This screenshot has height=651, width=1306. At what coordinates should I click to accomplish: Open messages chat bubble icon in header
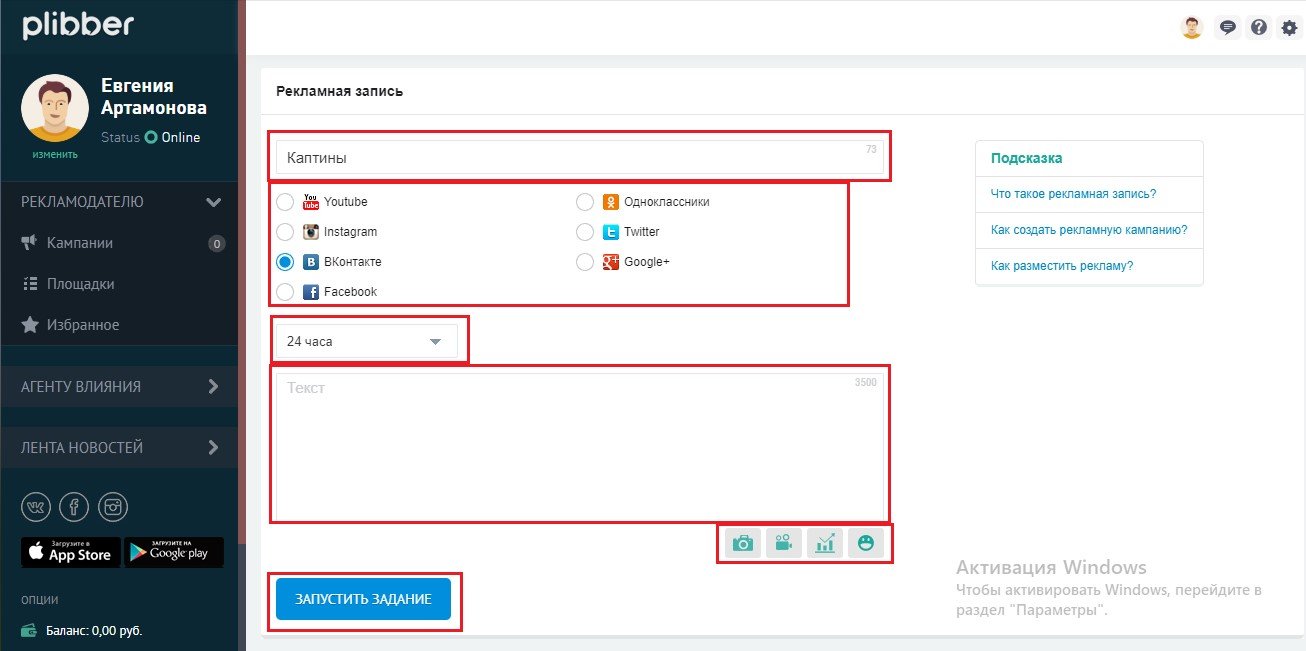[1227, 28]
